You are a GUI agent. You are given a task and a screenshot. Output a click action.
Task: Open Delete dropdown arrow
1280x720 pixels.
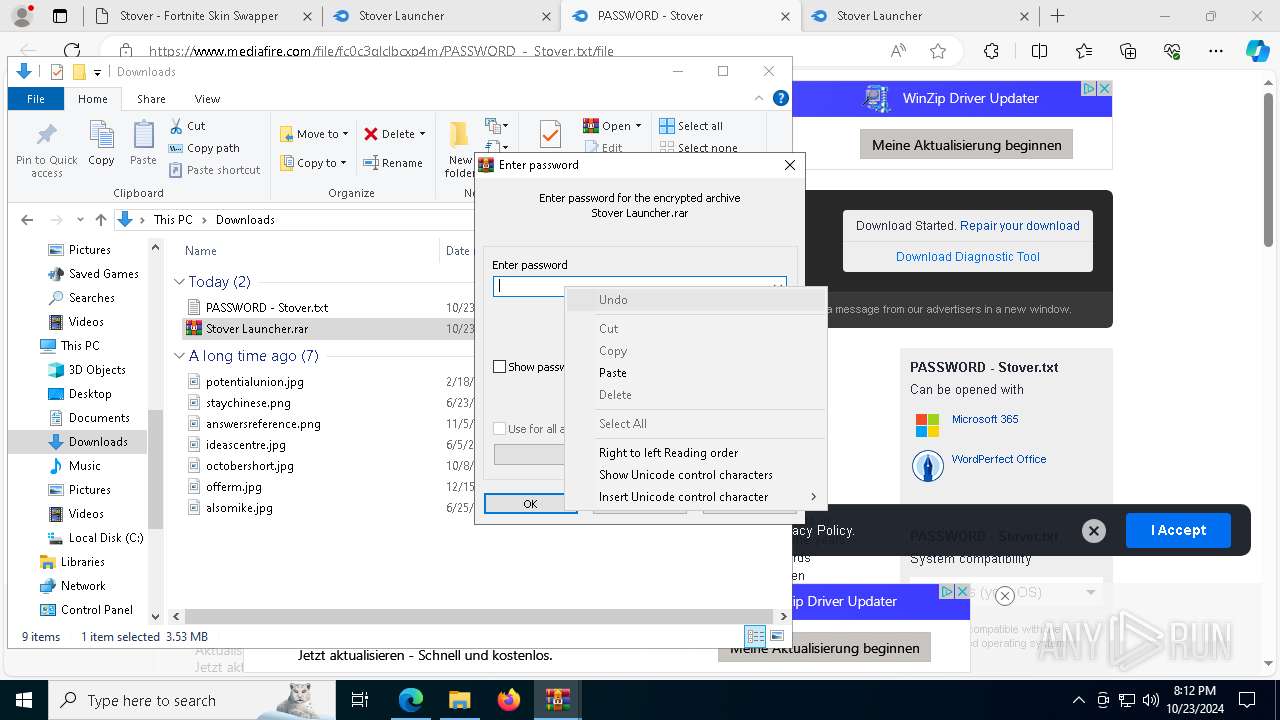[422, 134]
